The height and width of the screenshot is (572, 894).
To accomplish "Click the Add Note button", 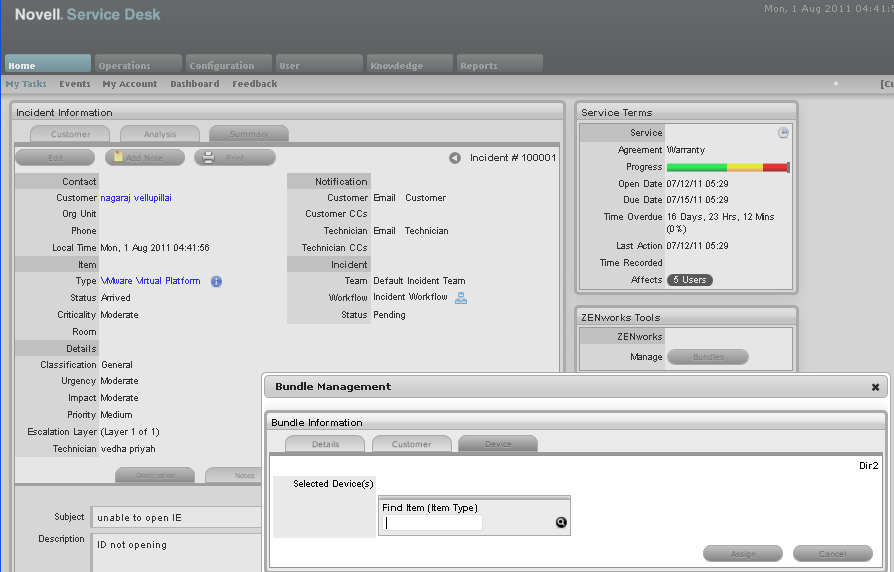I will tap(145, 157).
